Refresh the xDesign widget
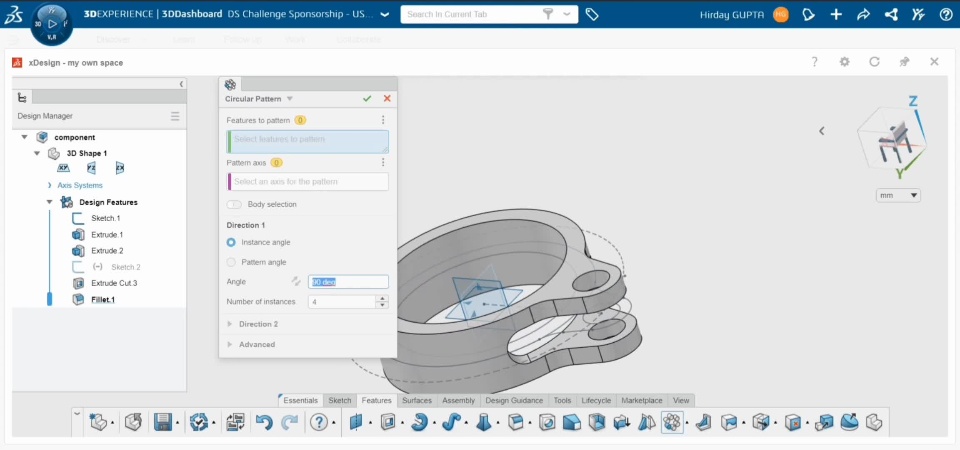 click(874, 62)
